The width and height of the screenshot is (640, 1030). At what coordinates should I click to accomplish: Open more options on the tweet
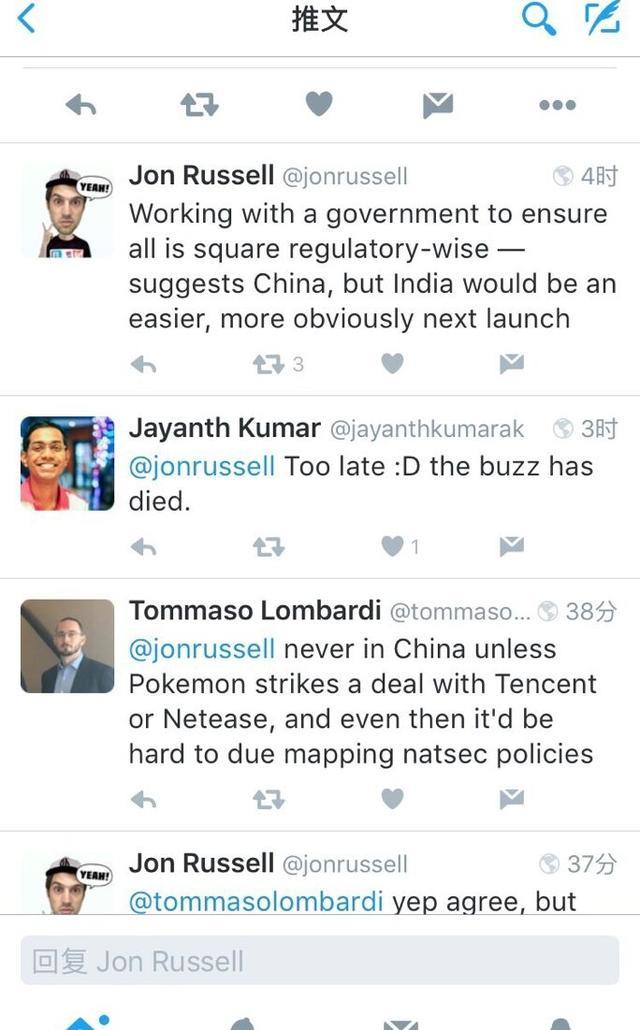557,104
